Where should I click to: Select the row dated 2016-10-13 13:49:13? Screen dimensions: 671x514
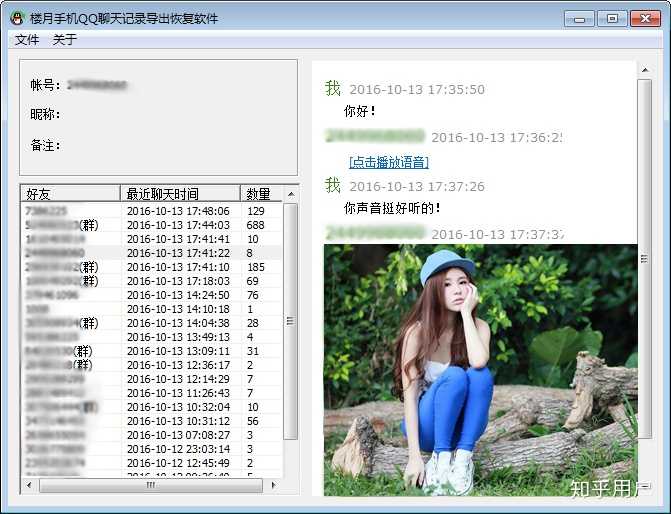click(x=151, y=337)
